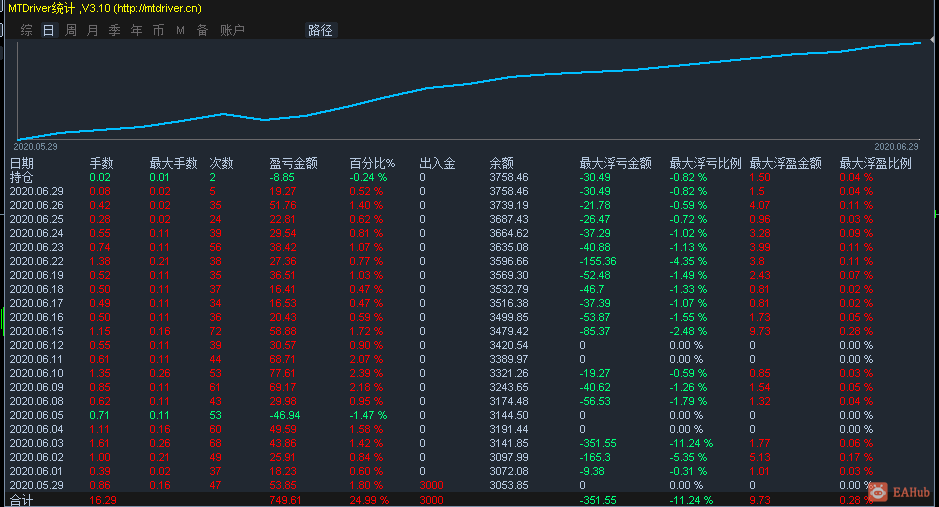Click the 日期 column header

coord(22,163)
